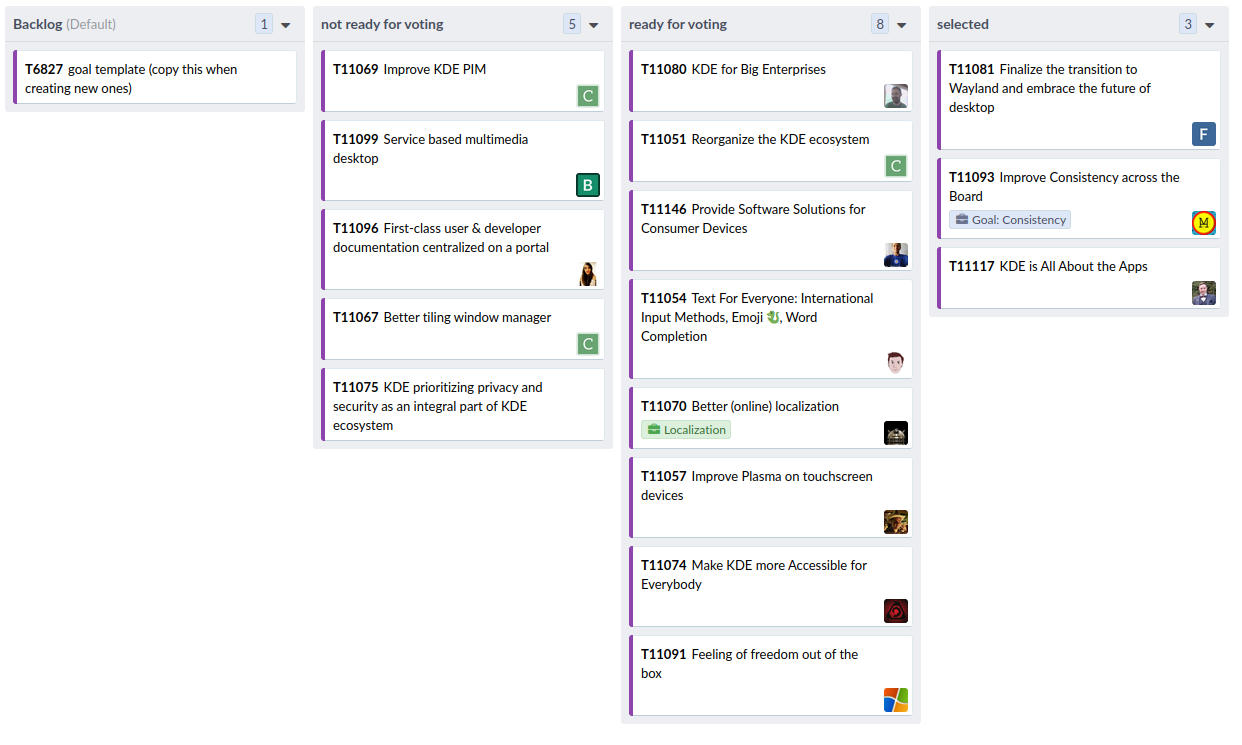Click the 'B' avatar on Service based multimedia card
1242x745 pixels.
click(x=588, y=185)
